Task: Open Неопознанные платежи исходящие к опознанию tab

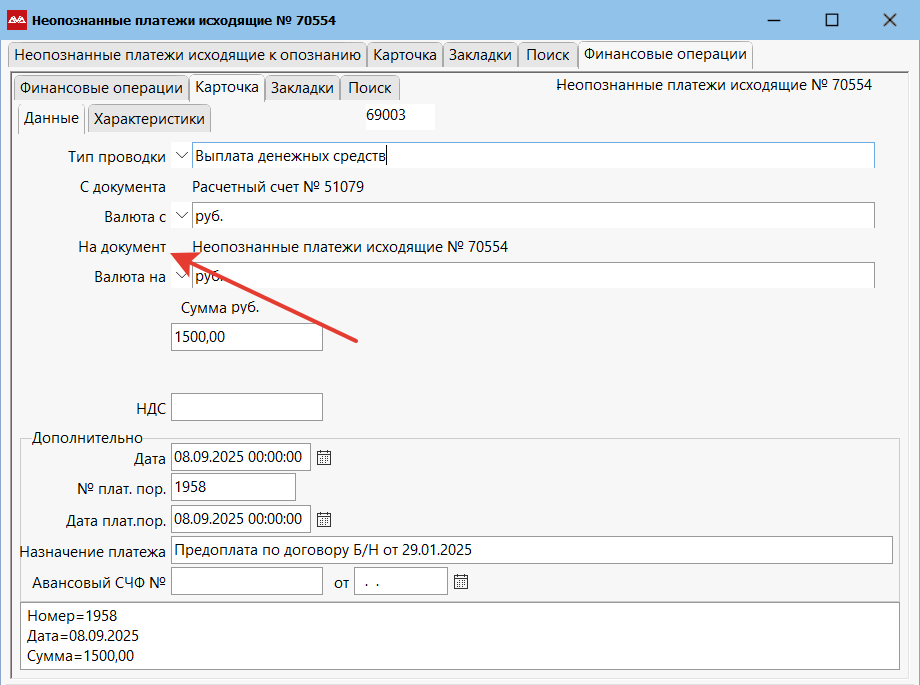Action: 187,55
